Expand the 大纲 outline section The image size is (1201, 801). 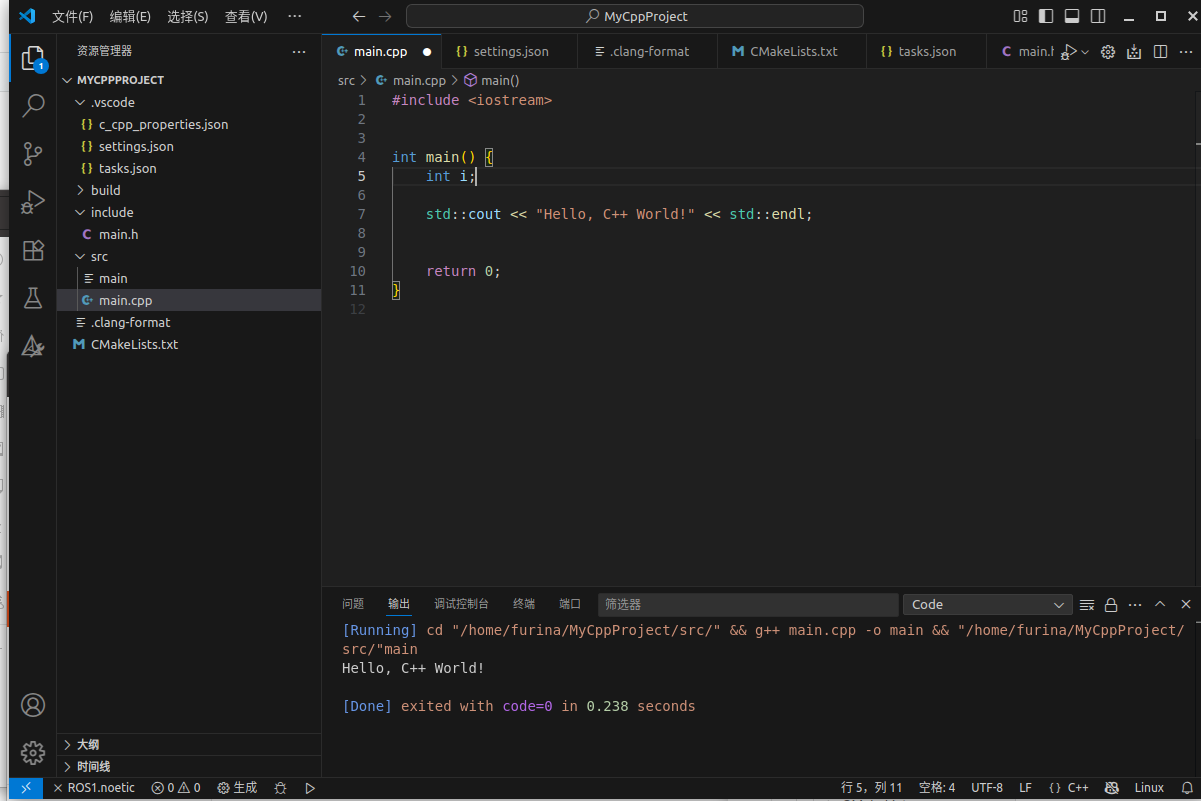(88, 745)
